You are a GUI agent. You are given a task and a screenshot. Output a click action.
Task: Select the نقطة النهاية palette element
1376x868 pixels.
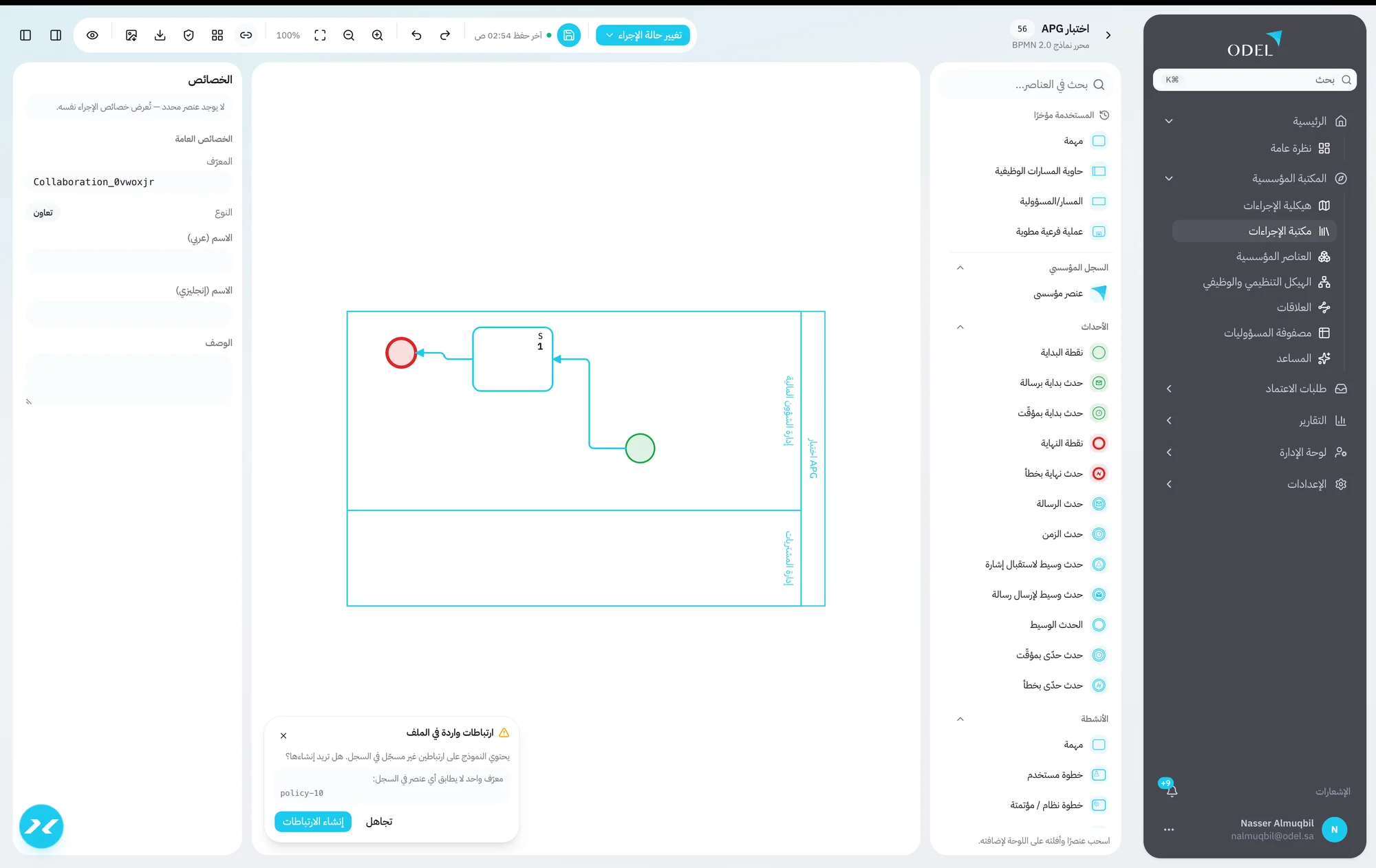(x=1073, y=444)
